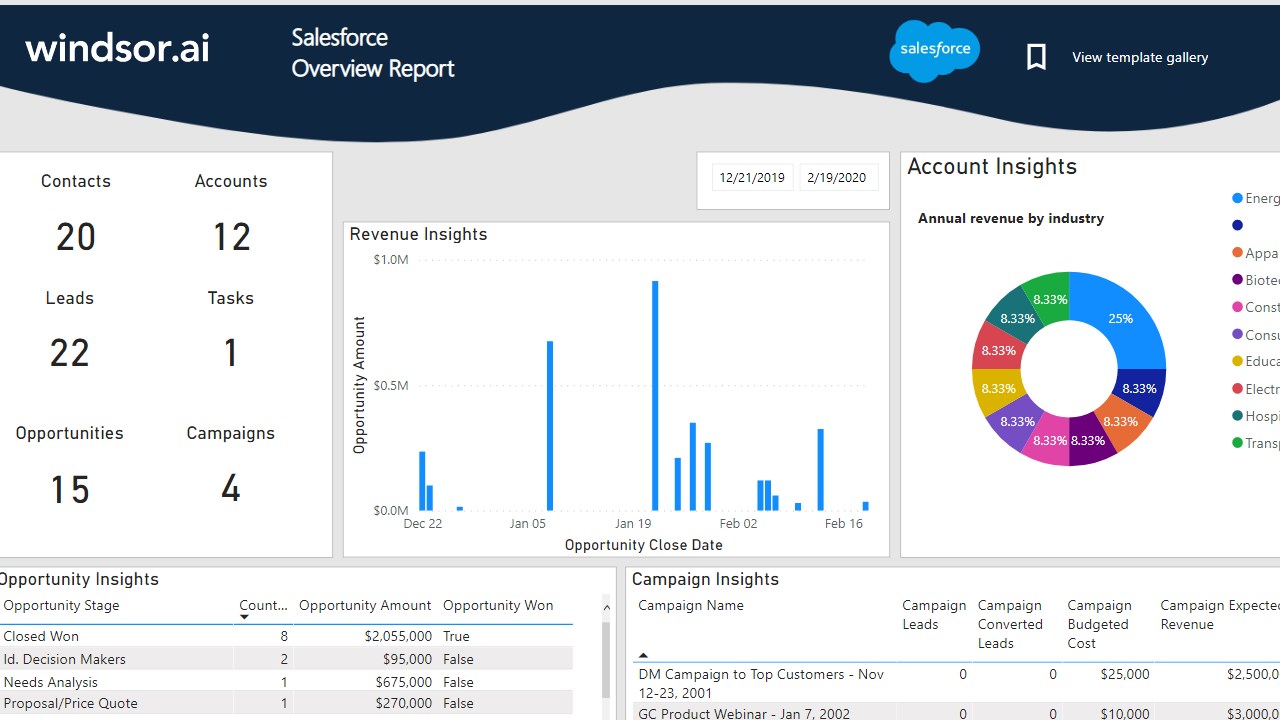The height and width of the screenshot is (720, 1280).
Task: Click the Opportunity Stage column header
Action: 62,605
